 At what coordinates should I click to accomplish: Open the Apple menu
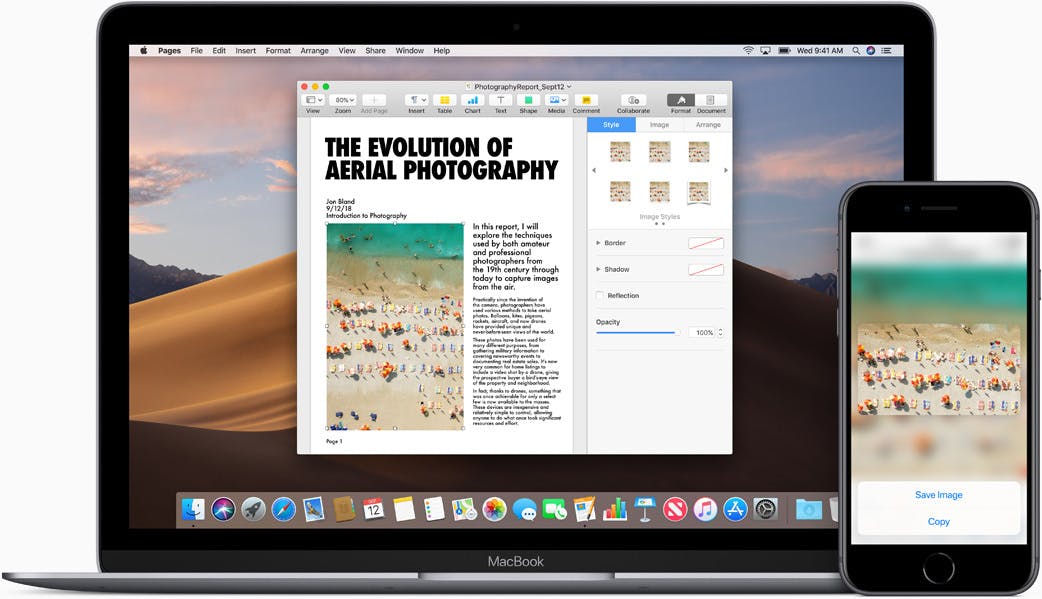coord(143,51)
